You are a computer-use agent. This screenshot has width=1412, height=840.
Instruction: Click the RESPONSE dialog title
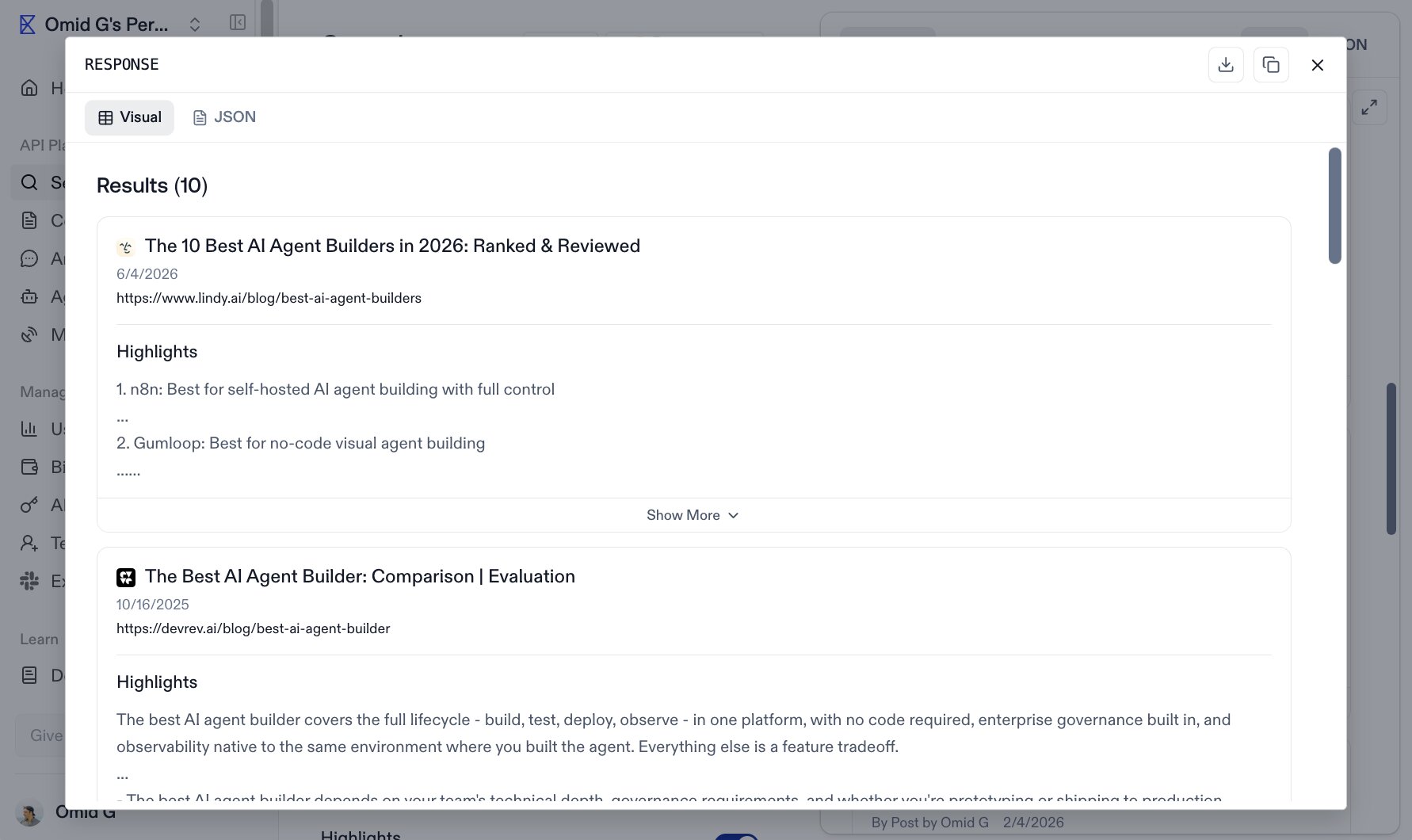tap(122, 64)
